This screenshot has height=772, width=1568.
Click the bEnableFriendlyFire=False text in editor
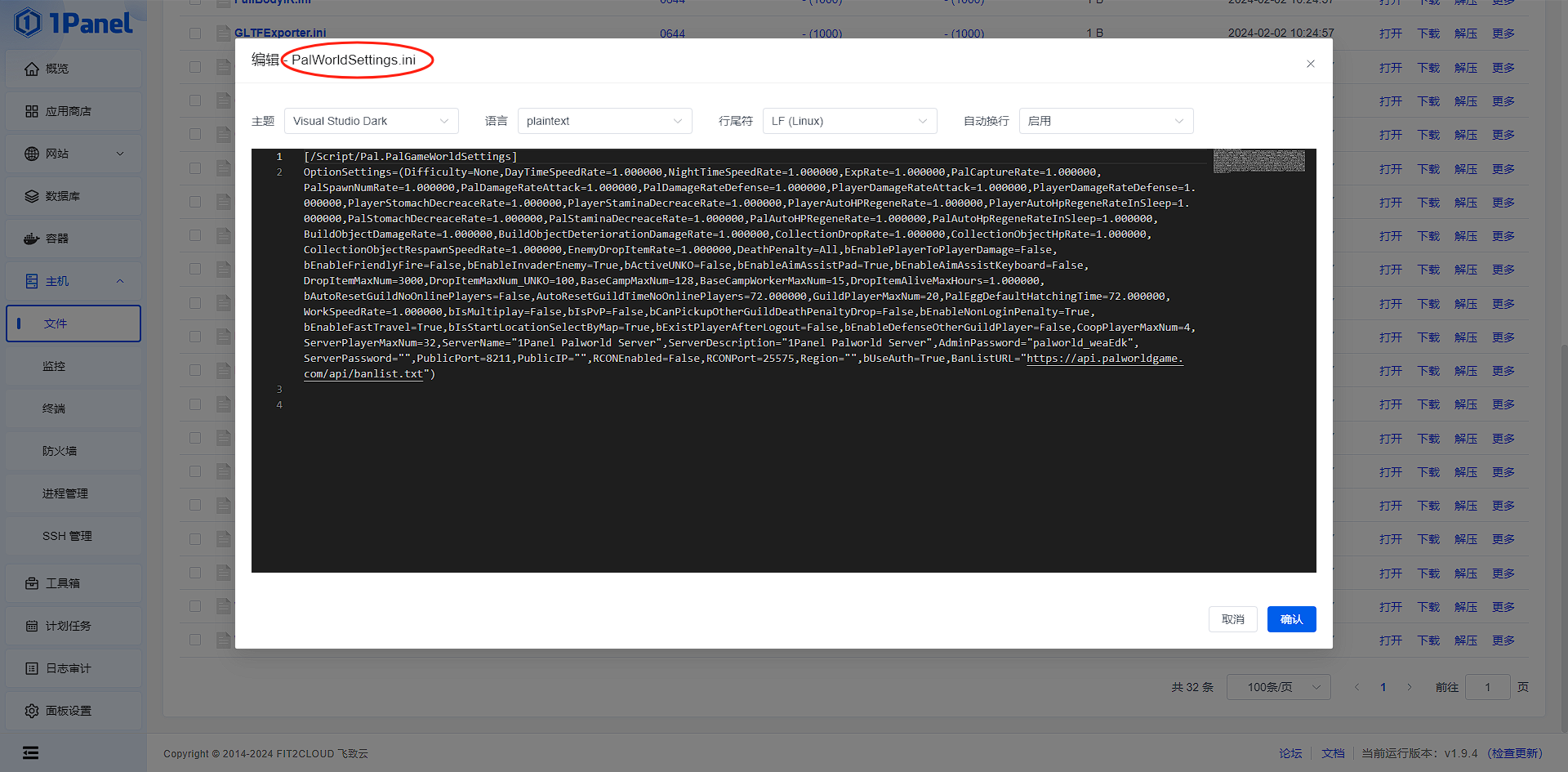(382, 266)
